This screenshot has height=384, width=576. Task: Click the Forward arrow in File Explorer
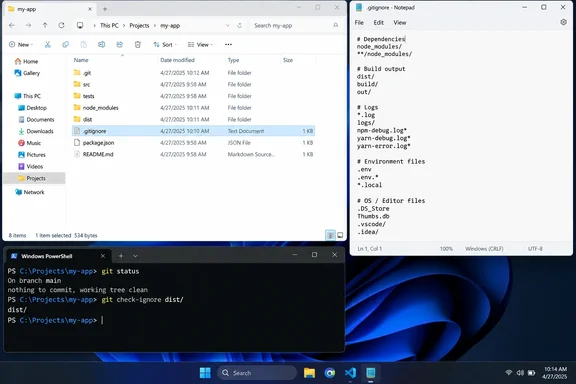(28, 25)
